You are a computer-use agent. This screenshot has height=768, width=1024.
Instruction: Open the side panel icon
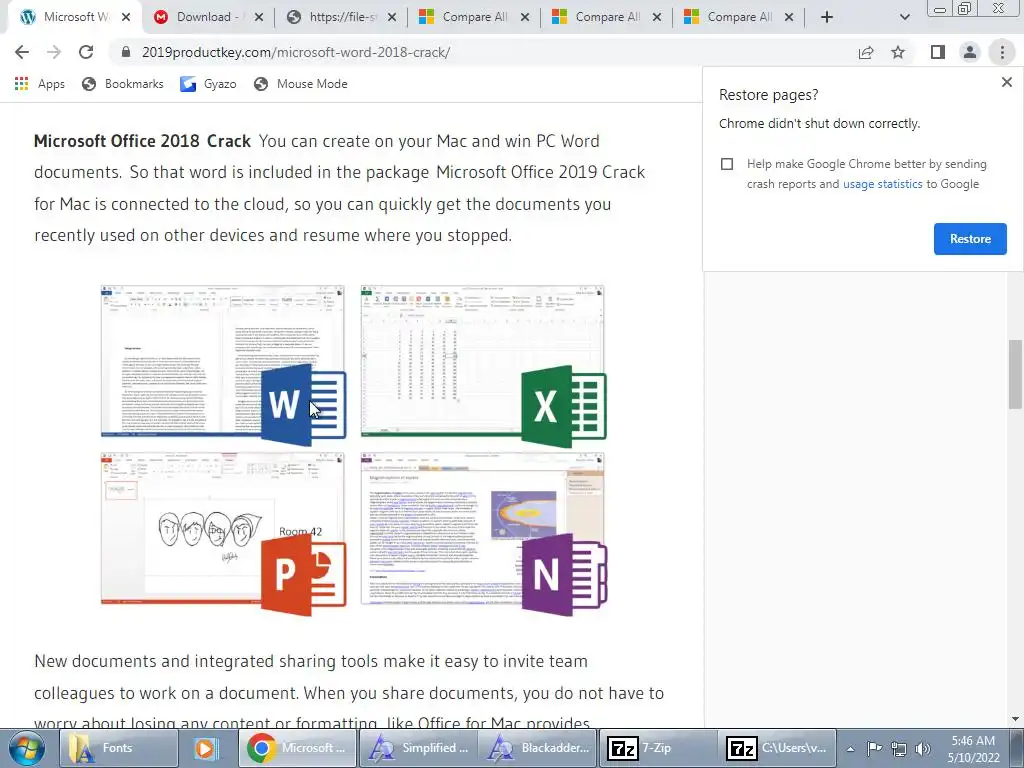pyautogui.click(x=938, y=52)
